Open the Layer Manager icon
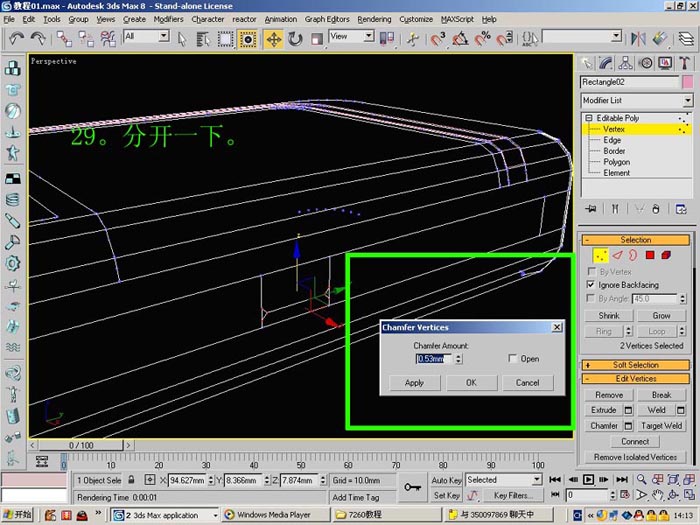 686,39
